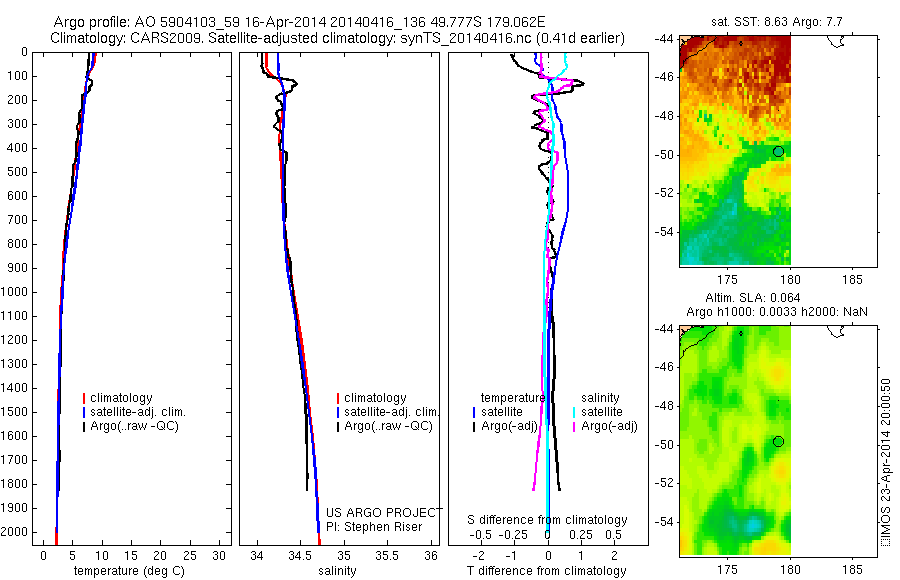The width and height of the screenshot is (900, 580).
Task: Click 'temperature' heading in difference legend
Action: pyautogui.click(x=513, y=398)
